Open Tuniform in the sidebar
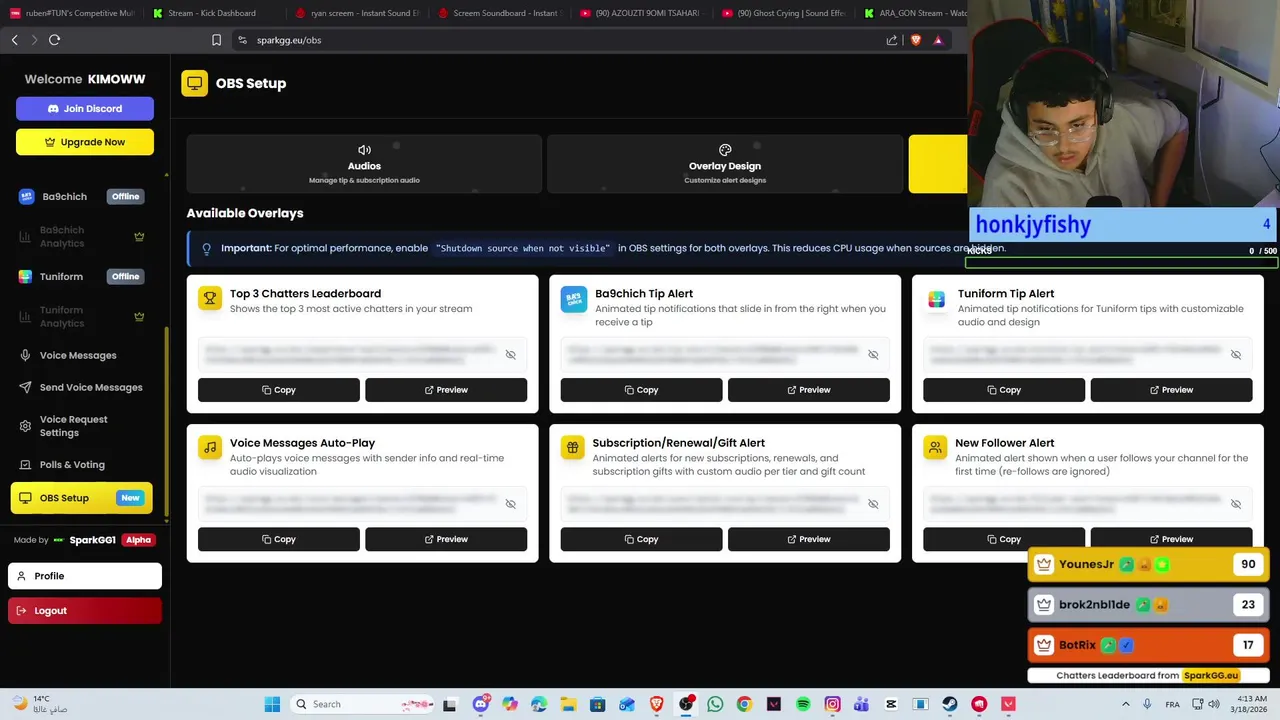Viewport: 1280px width, 720px height. pyautogui.click(x=80, y=277)
